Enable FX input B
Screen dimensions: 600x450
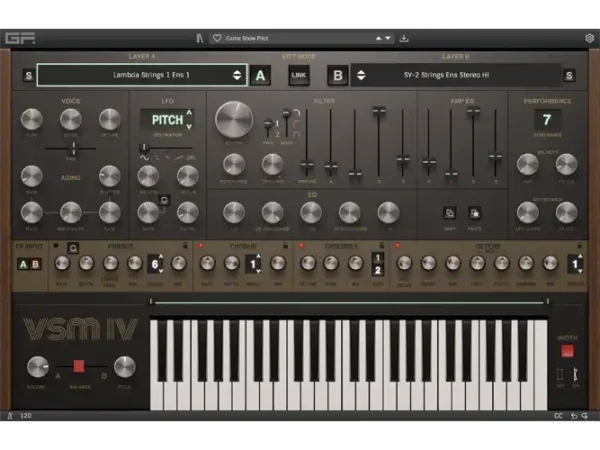point(35,264)
